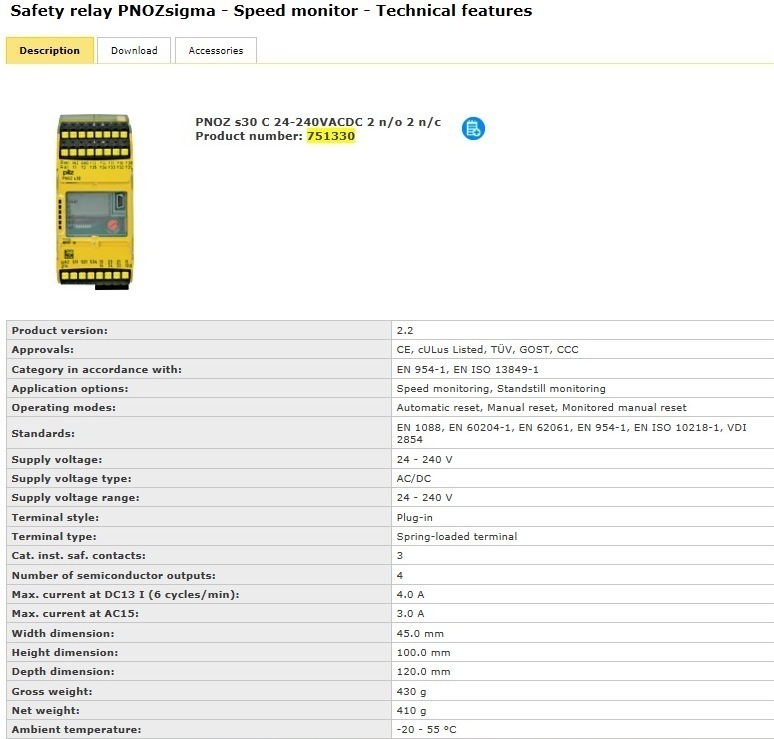Screen dimensions: 774x739
Task: Click the Safety relay PNOZsigma page heading
Action: click(x=271, y=11)
